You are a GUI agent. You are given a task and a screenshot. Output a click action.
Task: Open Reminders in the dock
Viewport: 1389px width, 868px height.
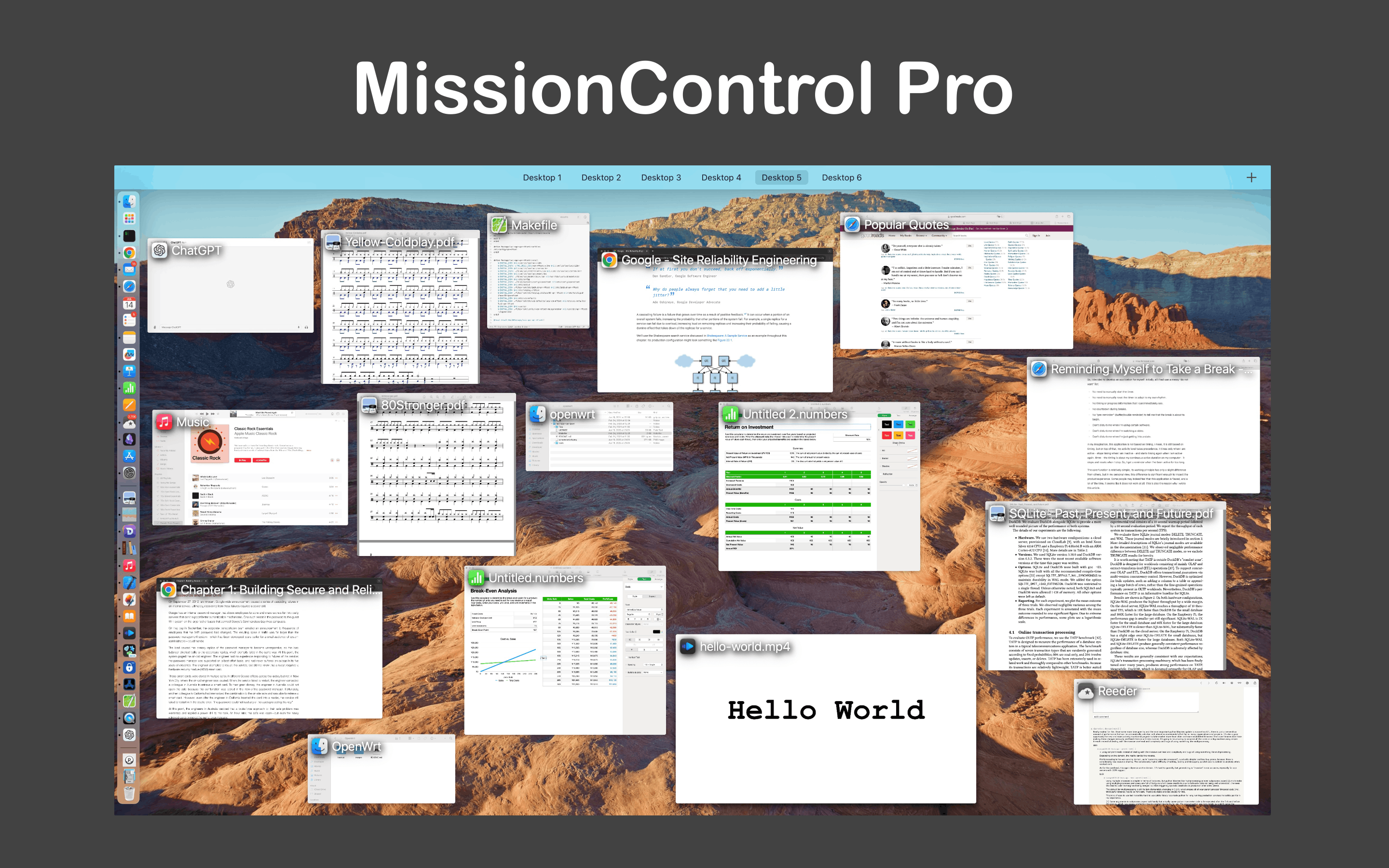(x=129, y=320)
